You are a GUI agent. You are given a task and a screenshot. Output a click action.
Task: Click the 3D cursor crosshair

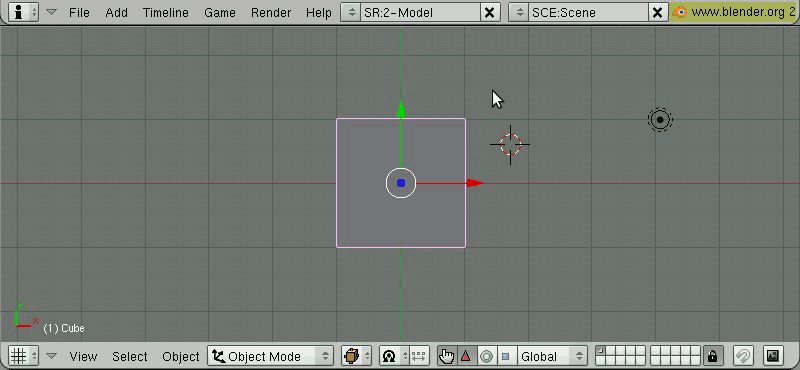pyautogui.click(x=510, y=145)
